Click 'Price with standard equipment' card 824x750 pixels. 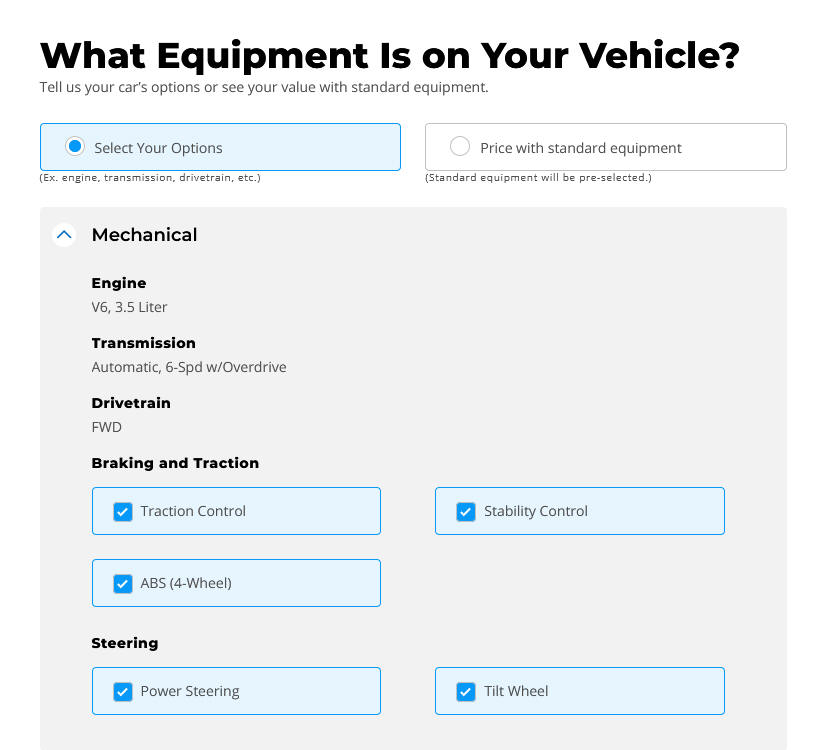(606, 147)
